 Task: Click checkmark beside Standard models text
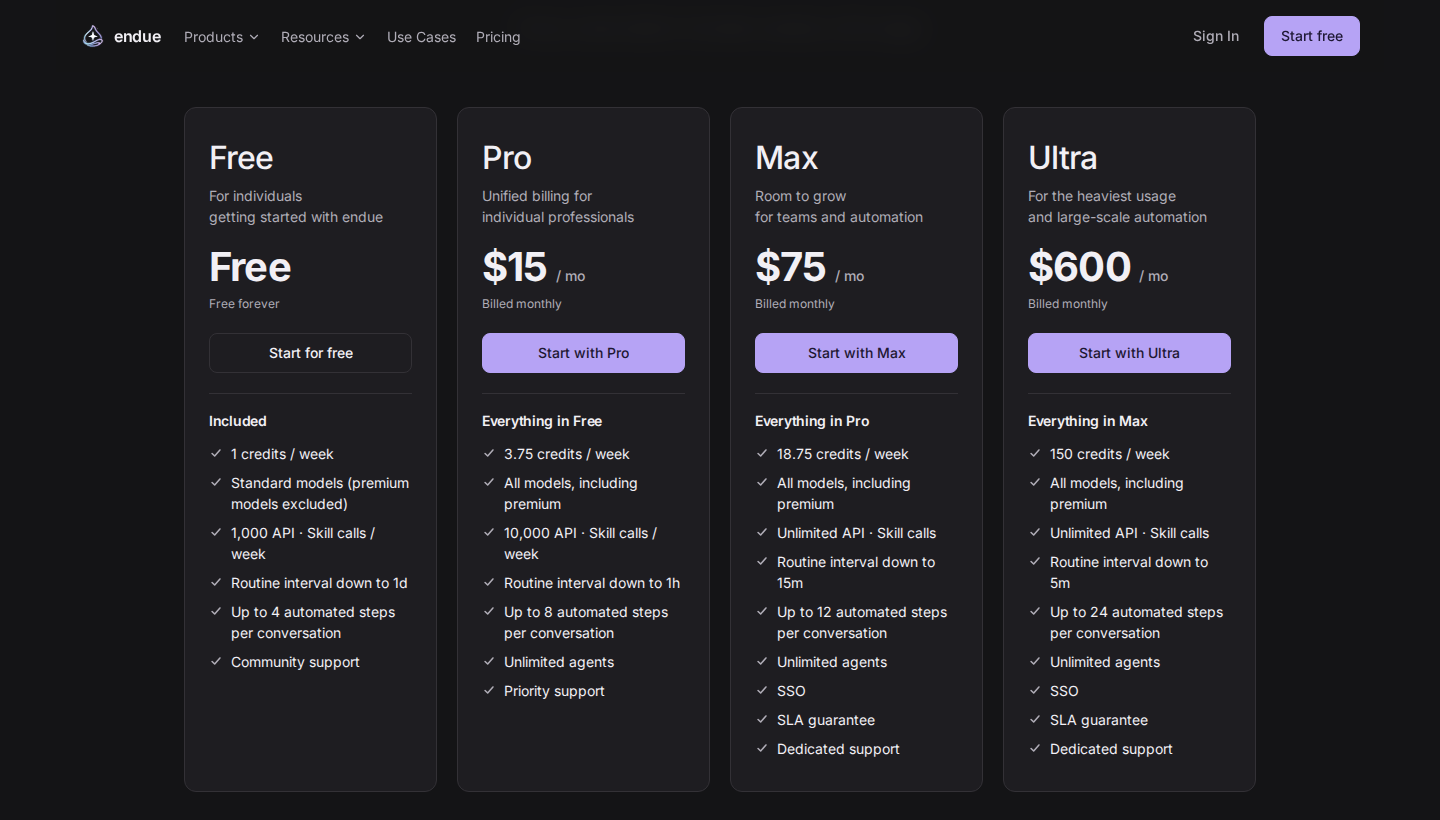pos(216,483)
